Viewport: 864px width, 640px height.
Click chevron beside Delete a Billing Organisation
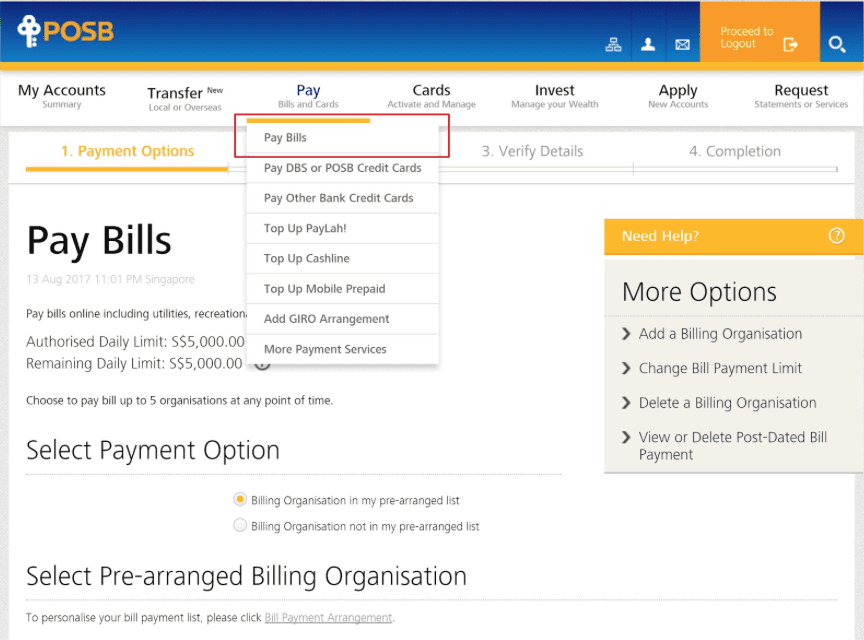pos(626,403)
